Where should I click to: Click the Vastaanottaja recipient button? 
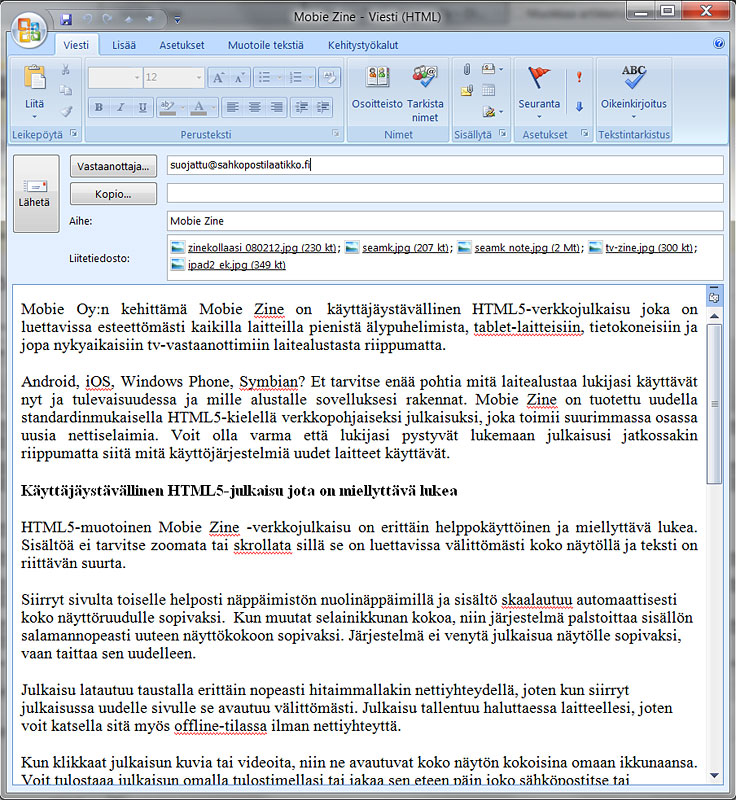(113, 165)
